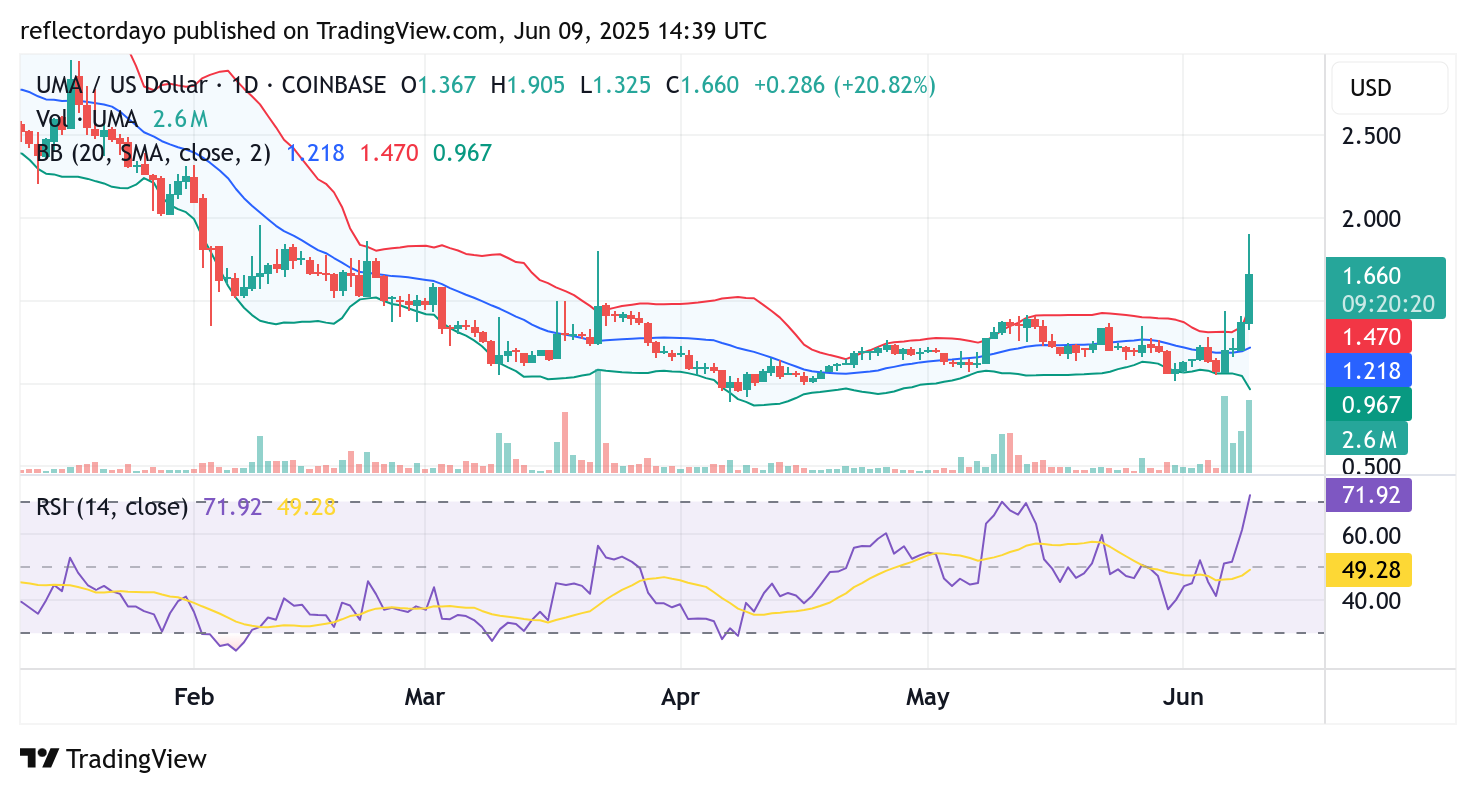Click the red 1.470 price axis label
The height and width of the screenshot is (794, 1476).
click(1369, 336)
